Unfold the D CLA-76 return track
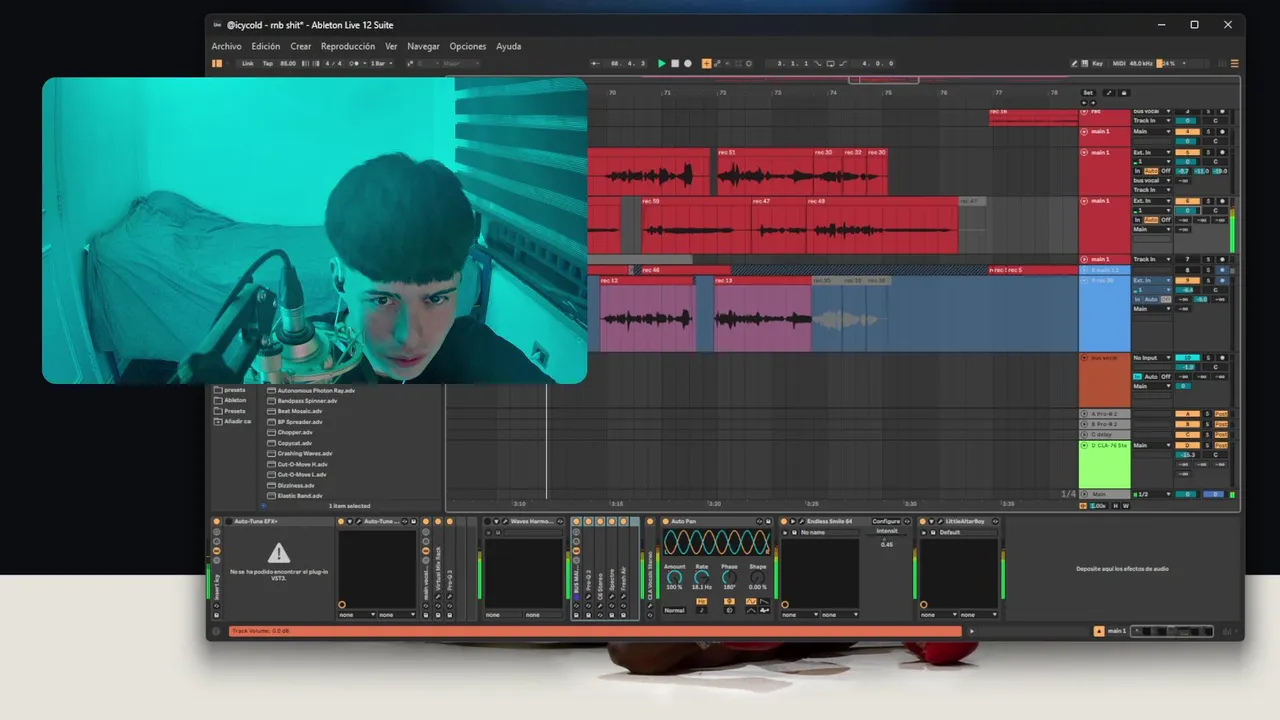Screen dimensions: 1280x720 tap(1084, 445)
